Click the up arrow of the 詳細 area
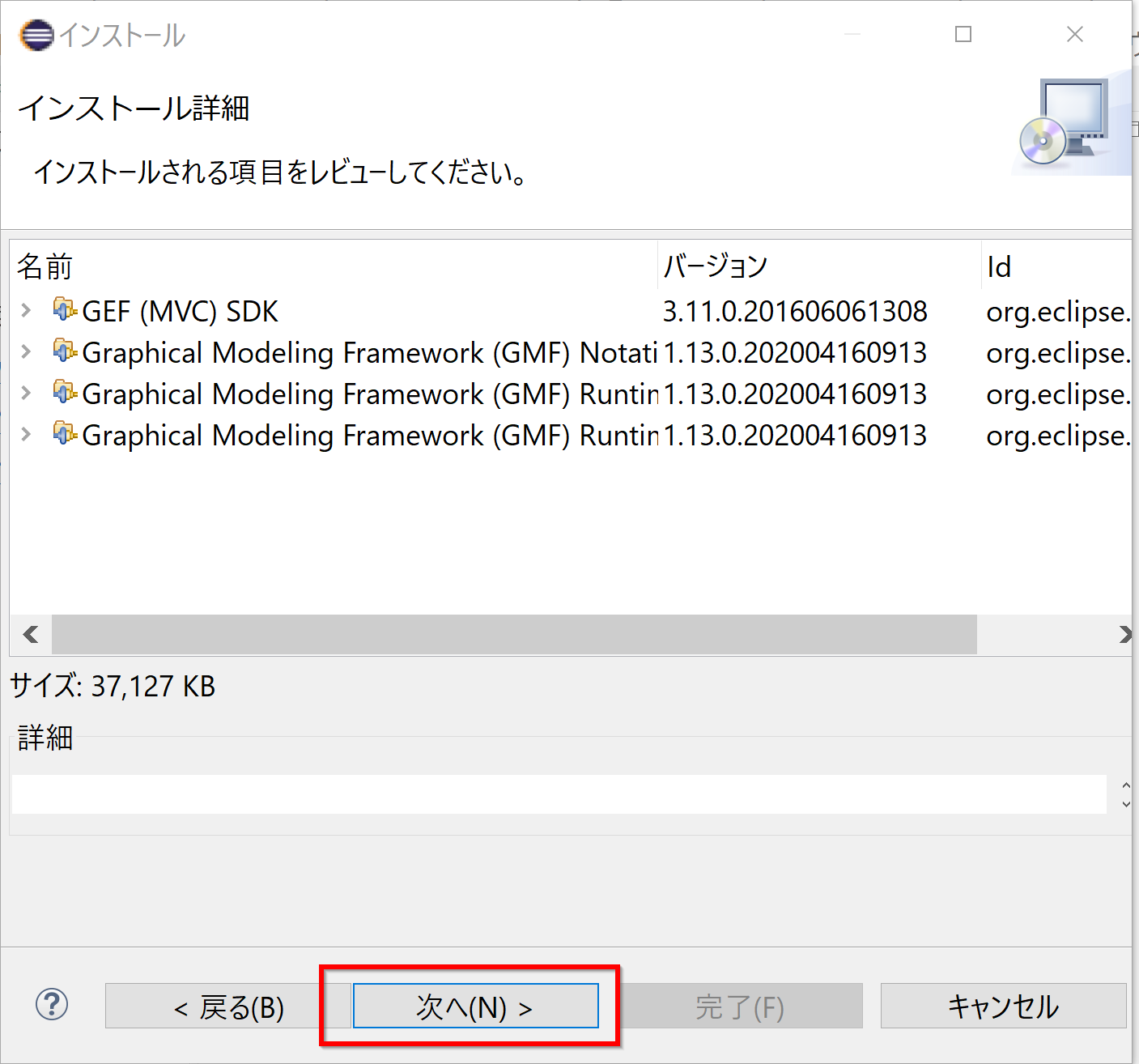Image resolution: width=1139 pixels, height=1064 pixels. pyautogui.click(x=1125, y=785)
